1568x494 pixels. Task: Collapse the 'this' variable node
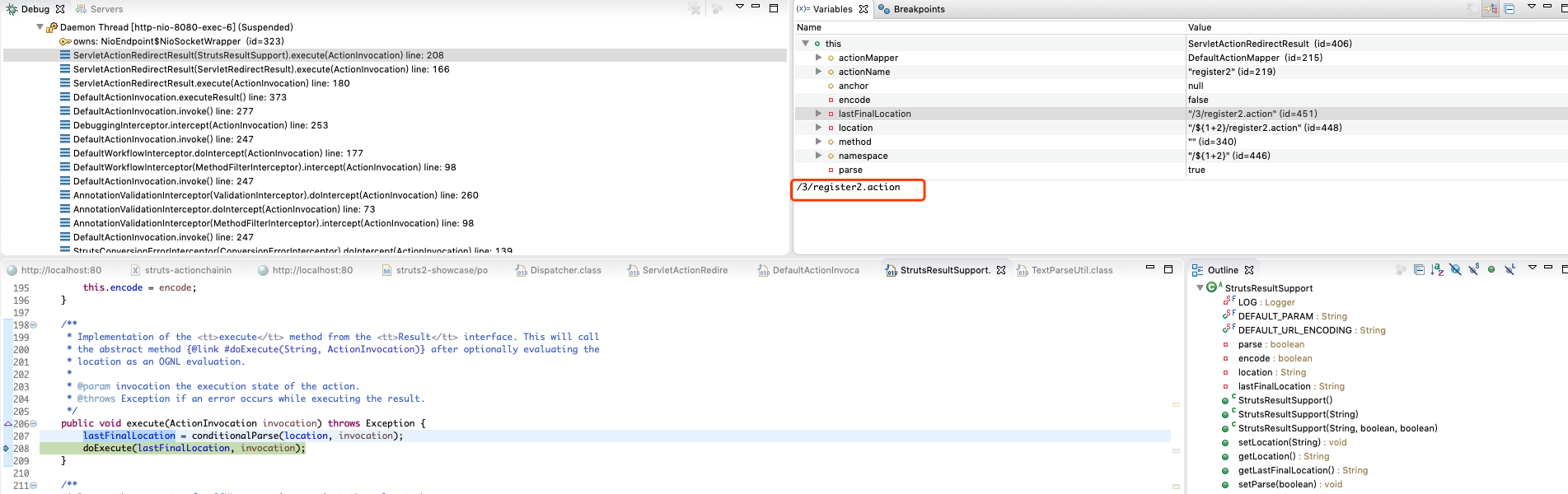tap(805, 44)
